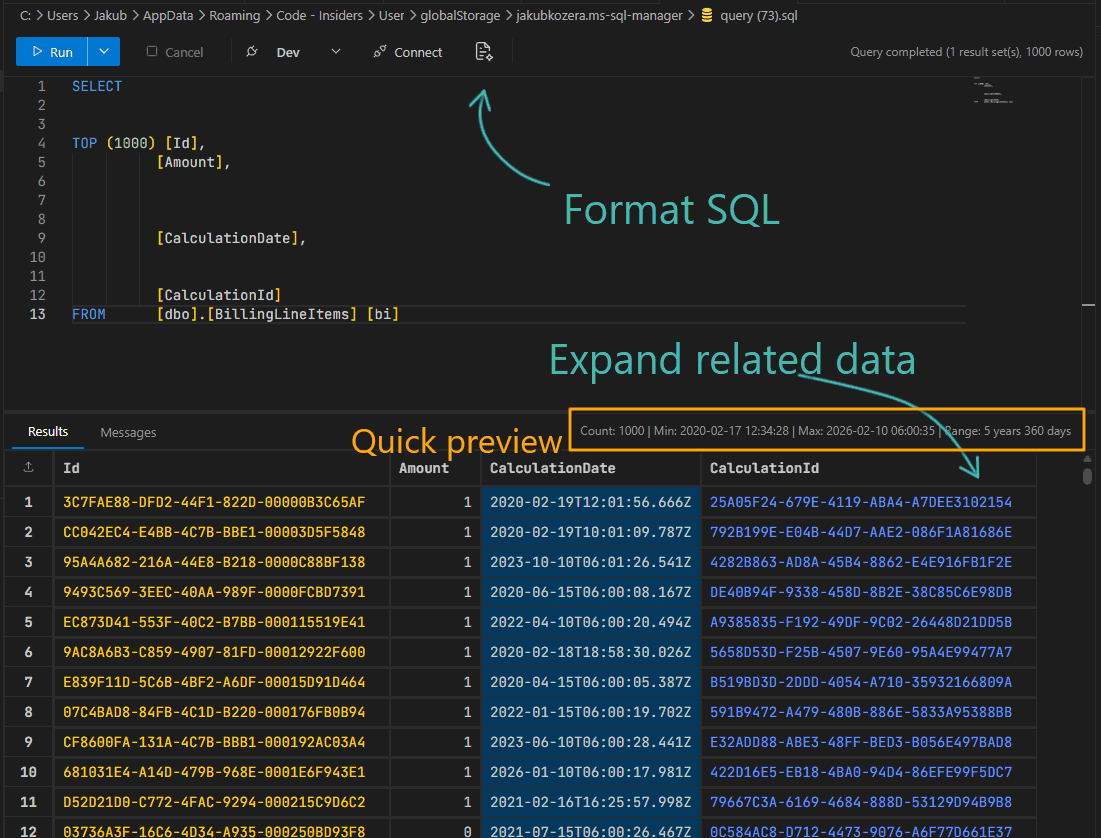Image resolution: width=1101 pixels, height=838 pixels.
Task: Click the Amount column header
Action: pyautogui.click(x=424, y=468)
